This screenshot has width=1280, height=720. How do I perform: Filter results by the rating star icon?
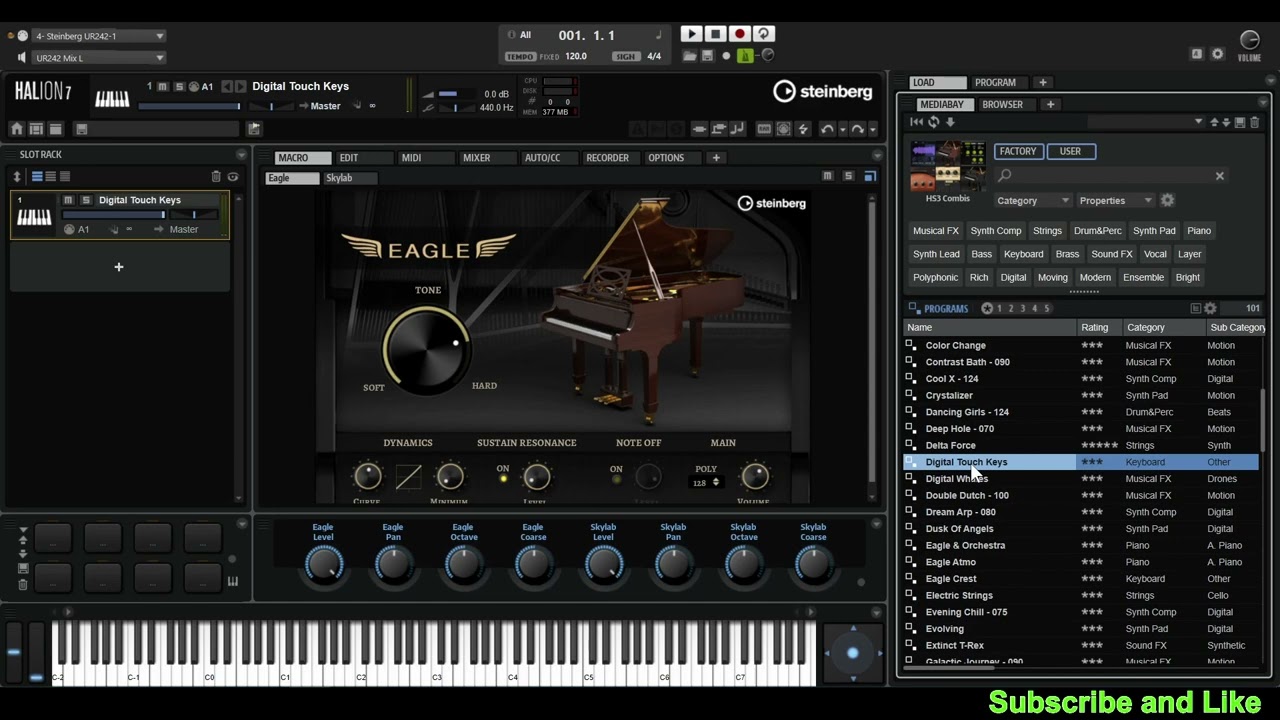pyautogui.click(x=987, y=309)
